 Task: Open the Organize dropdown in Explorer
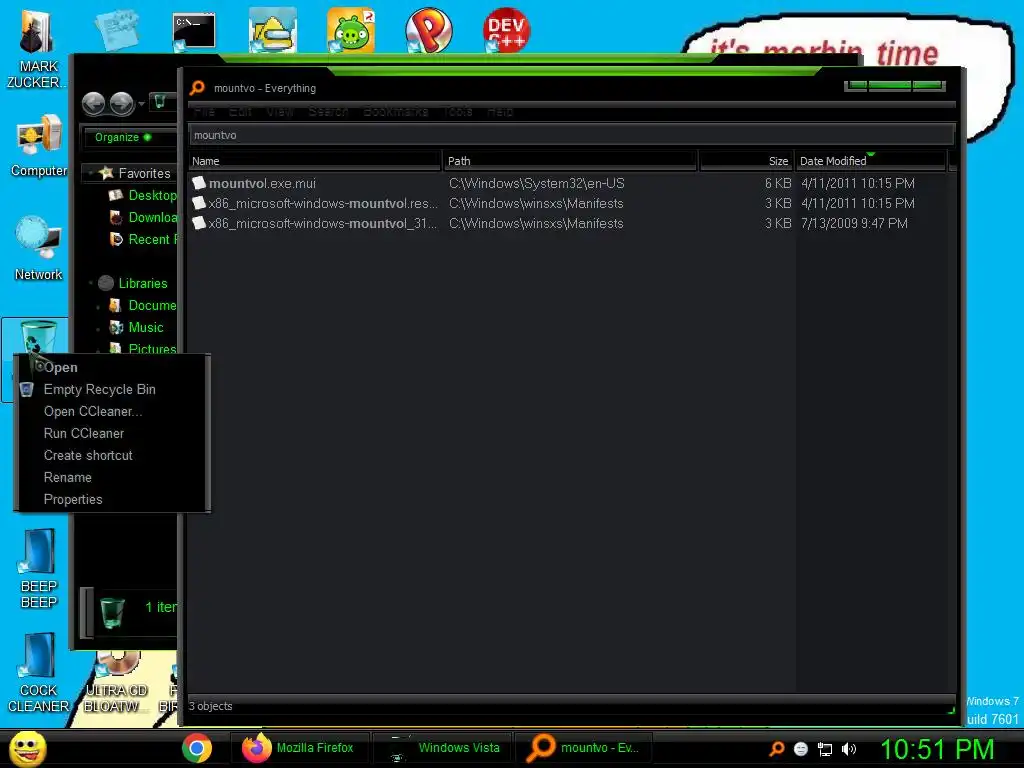[x=123, y=137]
